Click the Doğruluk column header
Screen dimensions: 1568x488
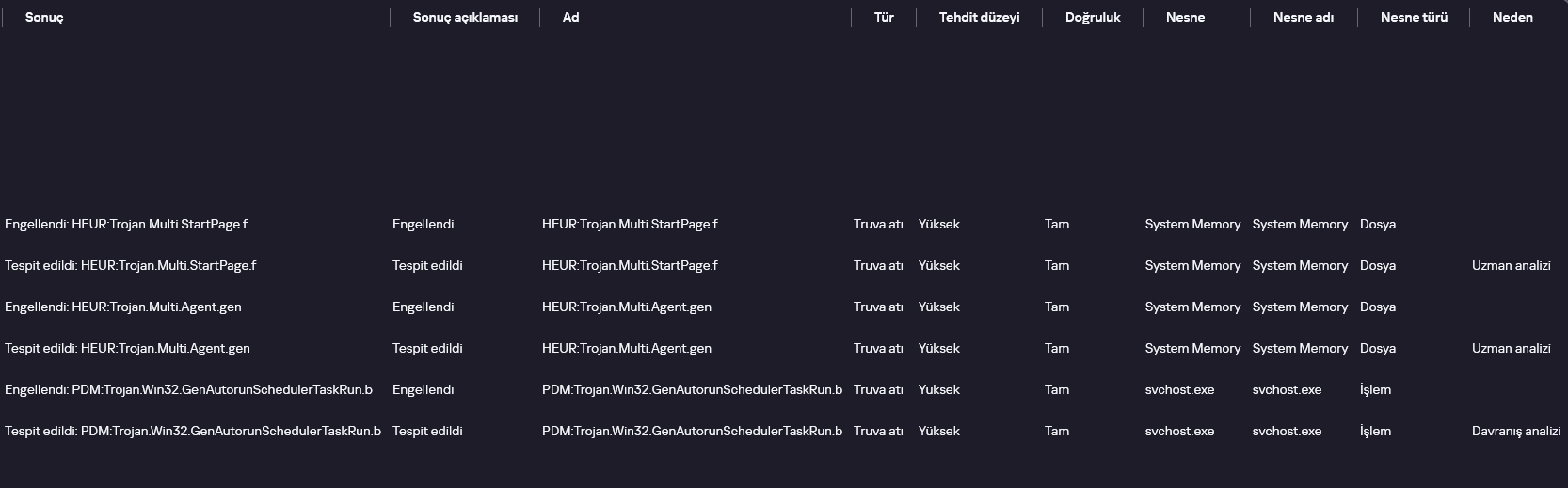[1093, 18]
